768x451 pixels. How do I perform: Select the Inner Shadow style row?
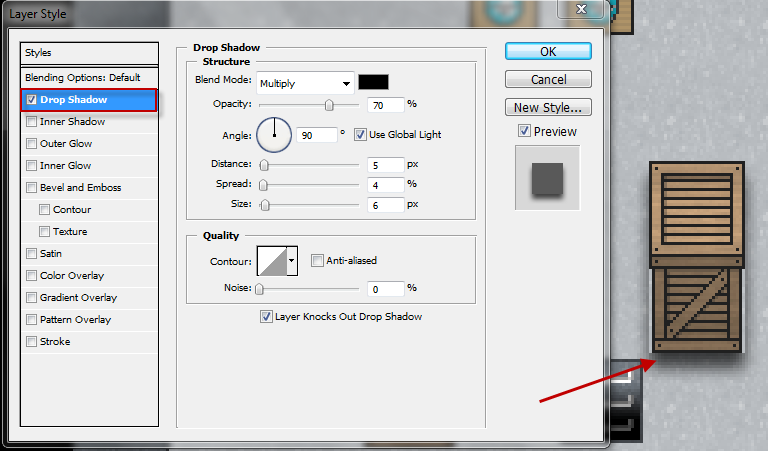pyautogui.click(x=89, y=121)
